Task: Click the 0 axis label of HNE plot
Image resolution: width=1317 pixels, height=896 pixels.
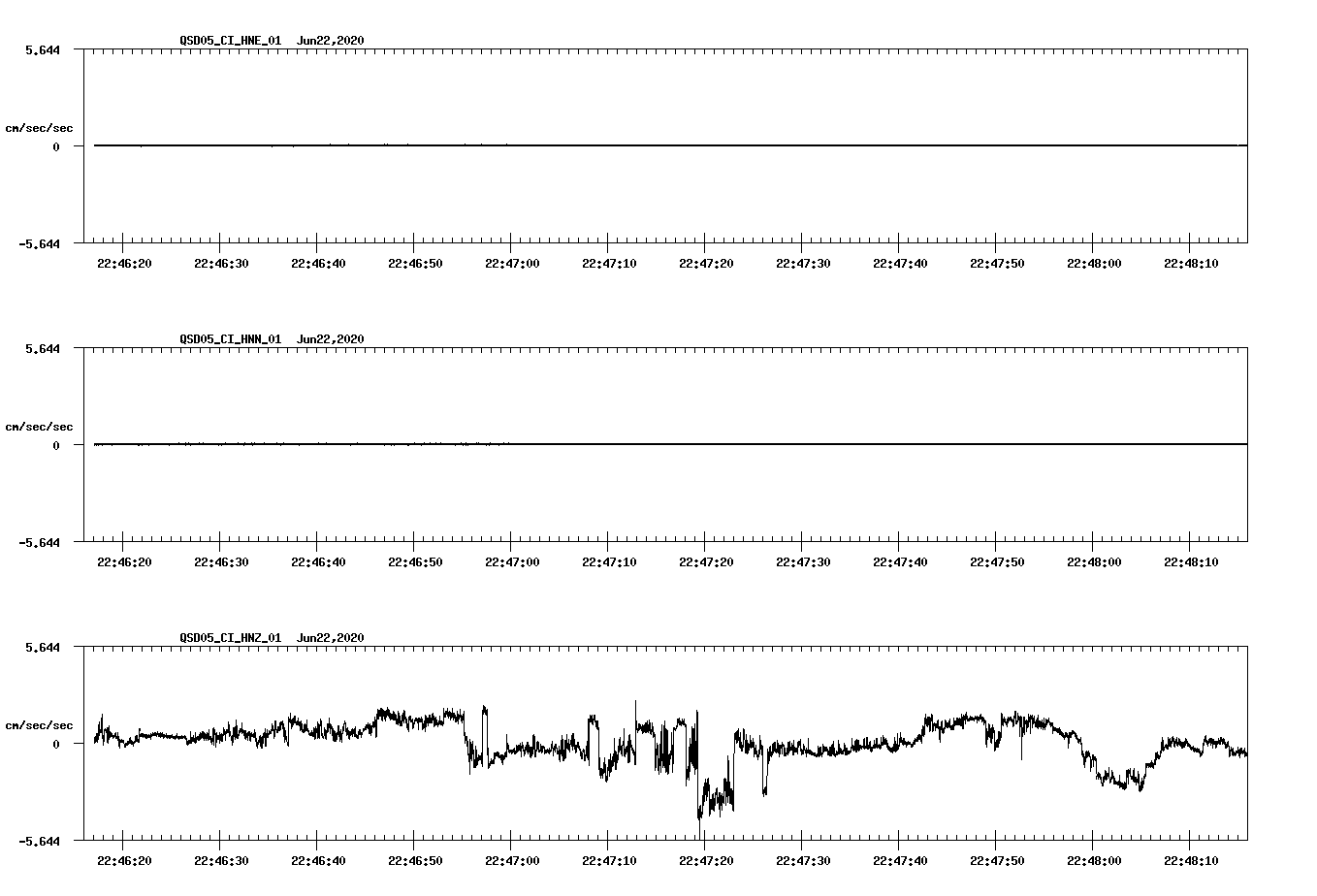Action: pos(56,146)
